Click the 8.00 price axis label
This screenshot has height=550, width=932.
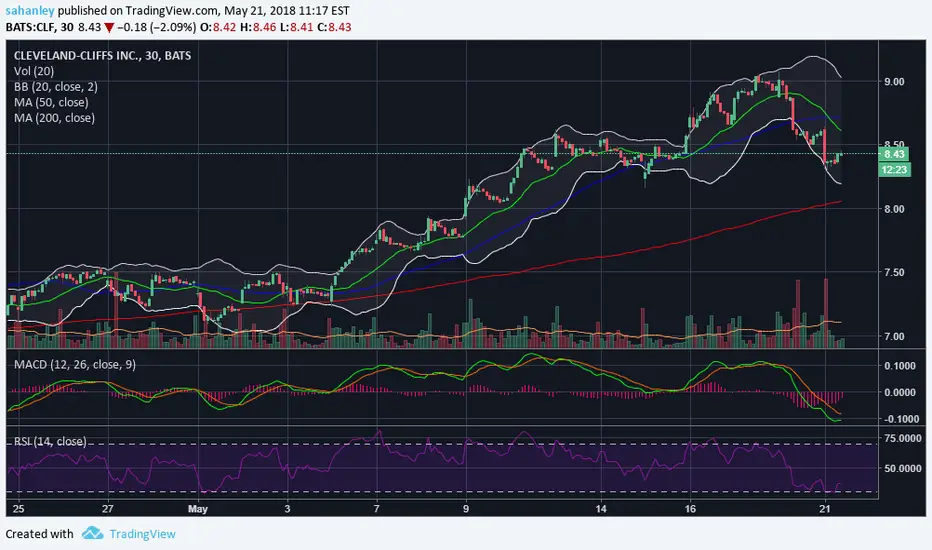point(894,209)
